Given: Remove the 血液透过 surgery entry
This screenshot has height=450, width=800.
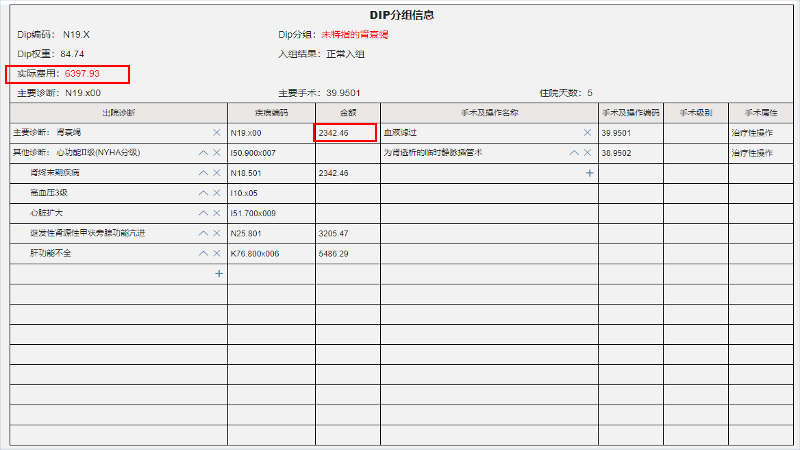Looking at the screenshot, I should pyautogui.click(x=588, y=133).
